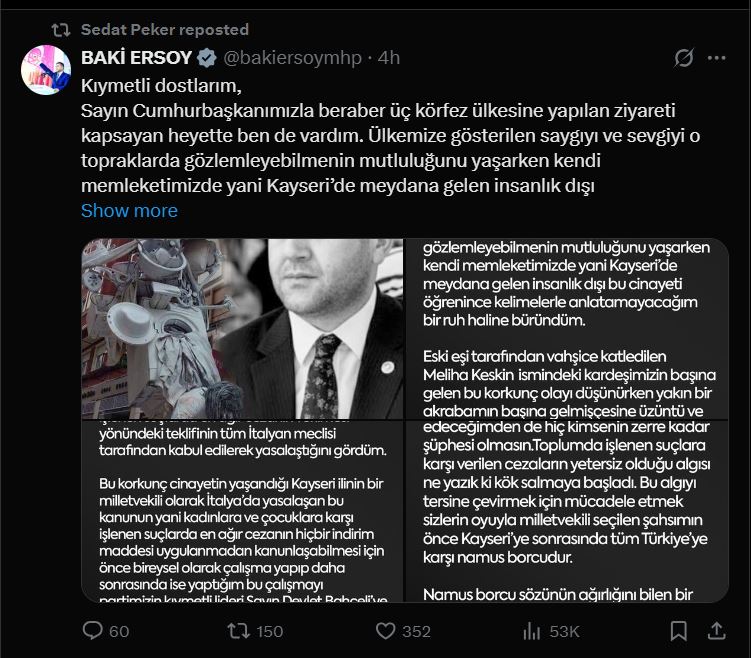Click the 4h post timestamp
751x658 pixels.
pos(388,58)
